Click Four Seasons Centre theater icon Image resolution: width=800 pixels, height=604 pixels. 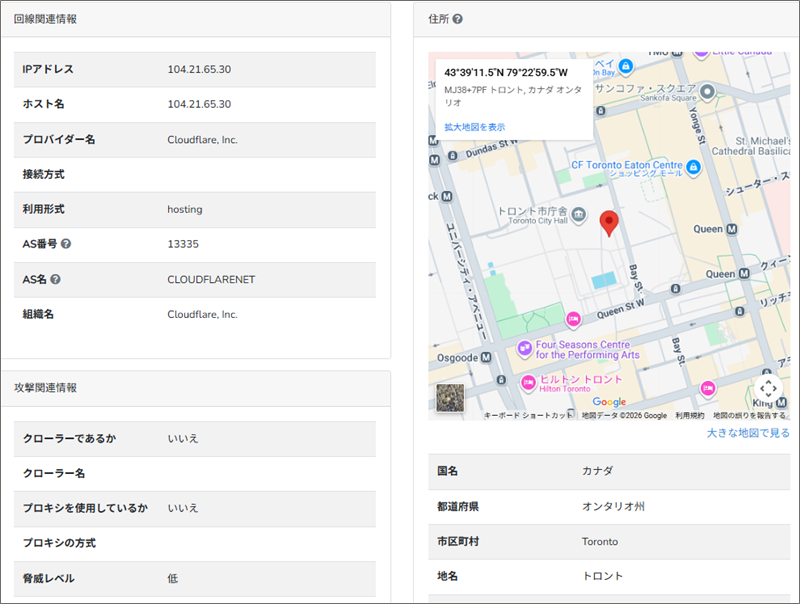[523, 348]
